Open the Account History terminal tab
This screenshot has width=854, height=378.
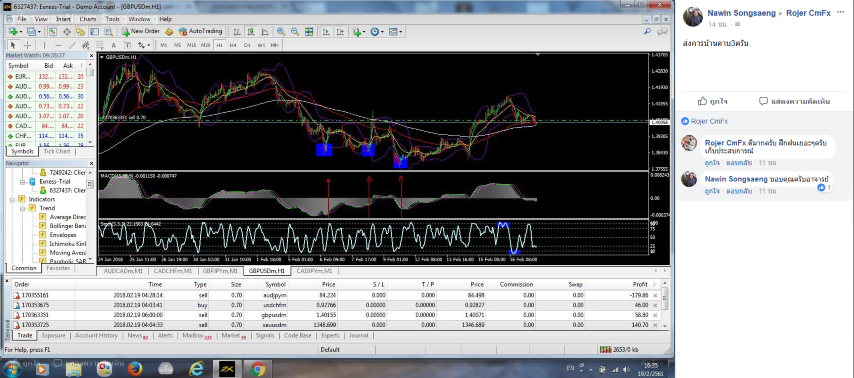click(x=96, y=336)
